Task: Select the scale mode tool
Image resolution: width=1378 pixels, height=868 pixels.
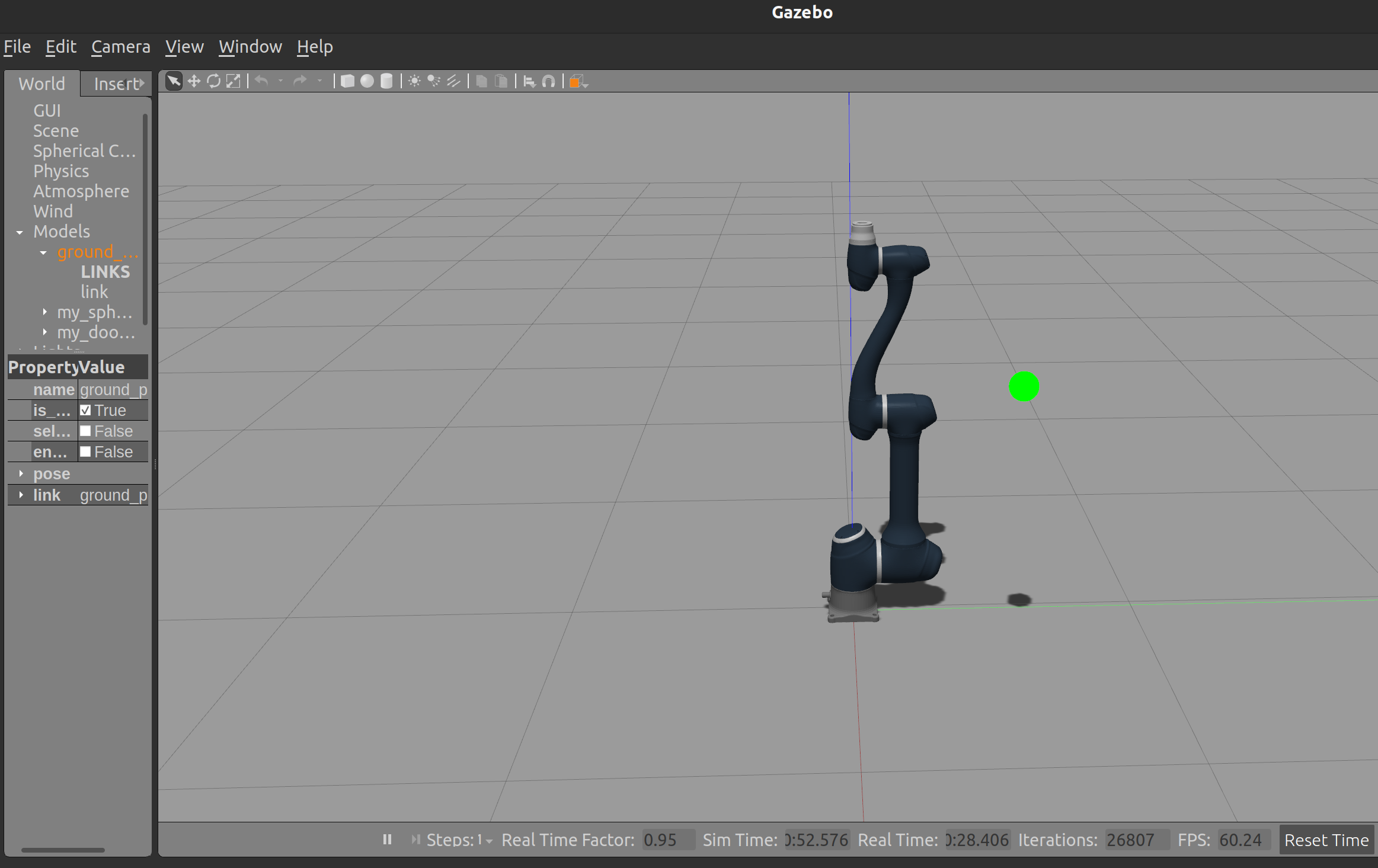Action: pyautogui.click(x=234, y=81)
